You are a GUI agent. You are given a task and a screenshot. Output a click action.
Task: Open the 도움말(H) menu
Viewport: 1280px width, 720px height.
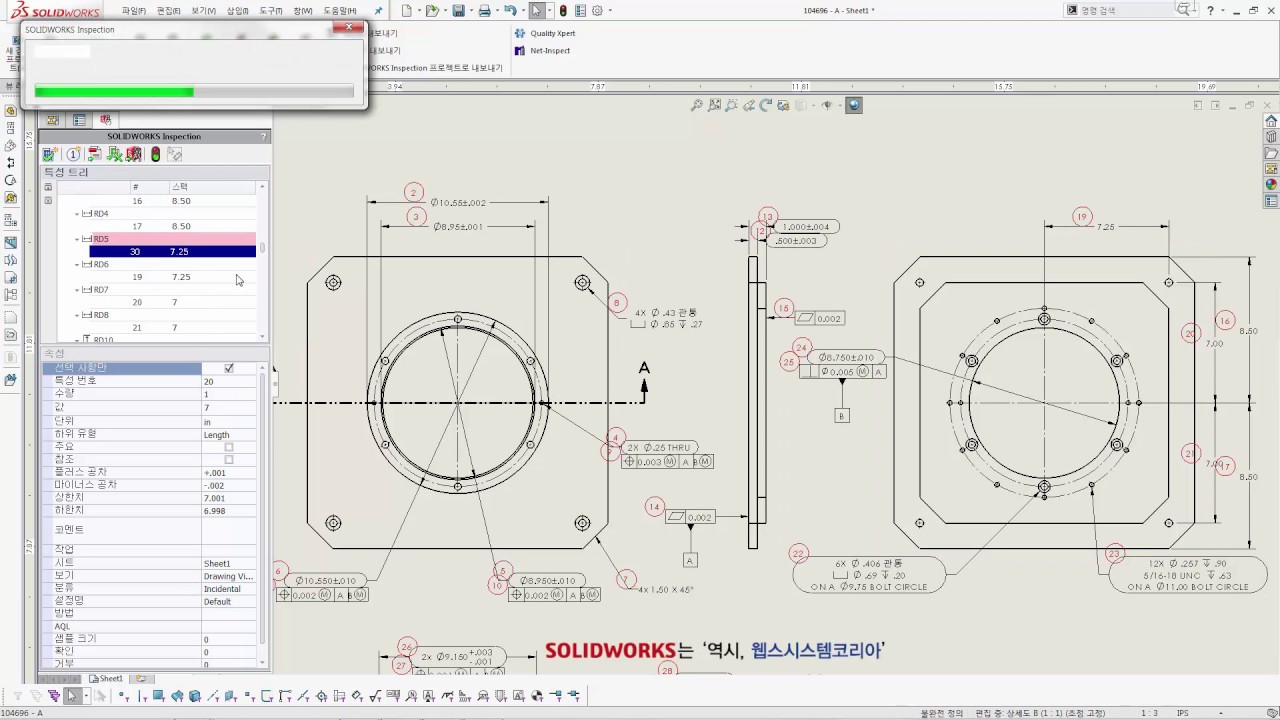coord(339,11)
